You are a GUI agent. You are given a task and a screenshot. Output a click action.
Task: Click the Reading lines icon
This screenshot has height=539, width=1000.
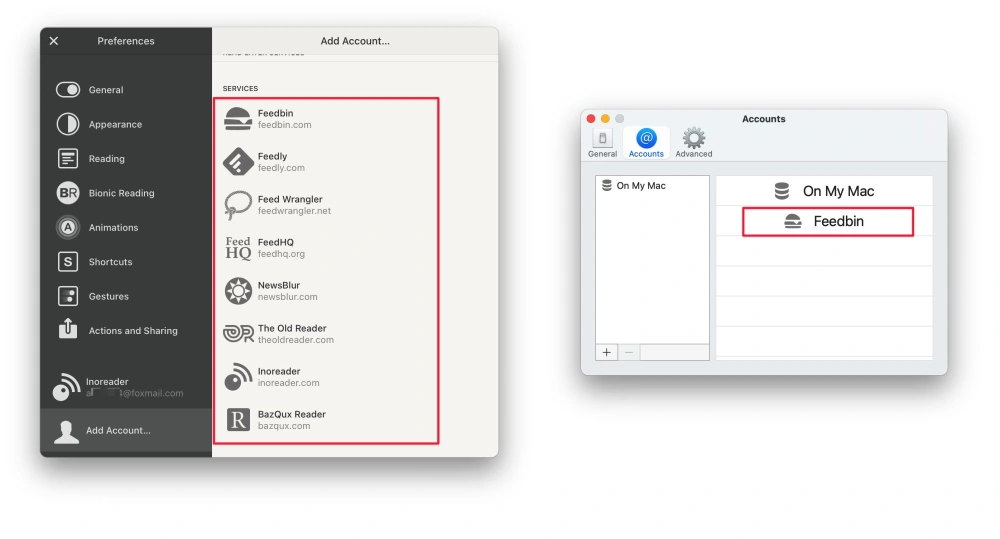[x=68, y=158]
